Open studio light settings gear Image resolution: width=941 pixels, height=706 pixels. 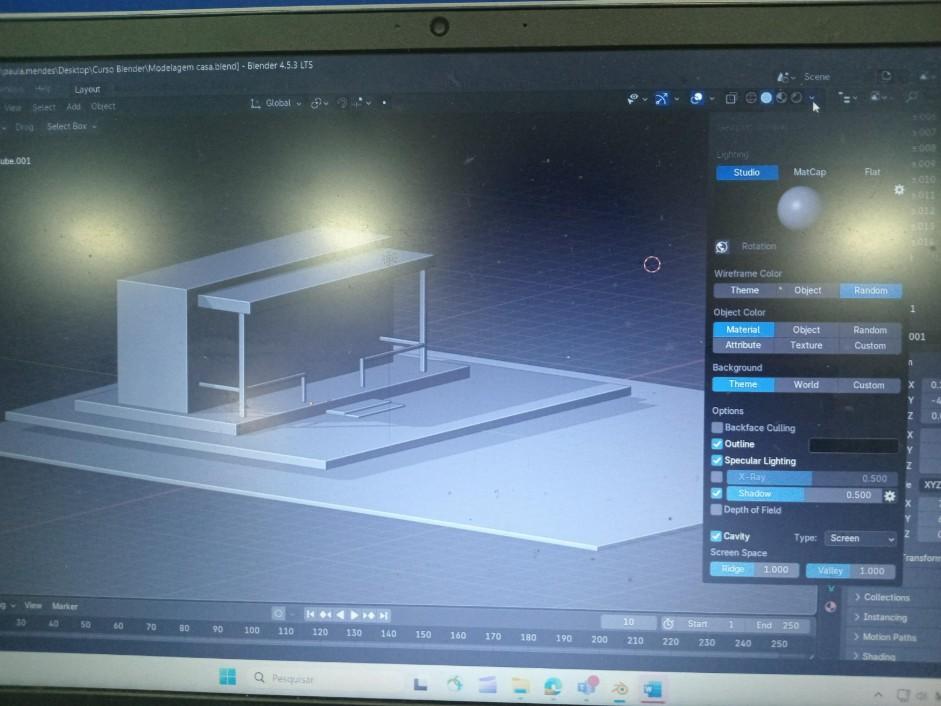coord(899,190)
